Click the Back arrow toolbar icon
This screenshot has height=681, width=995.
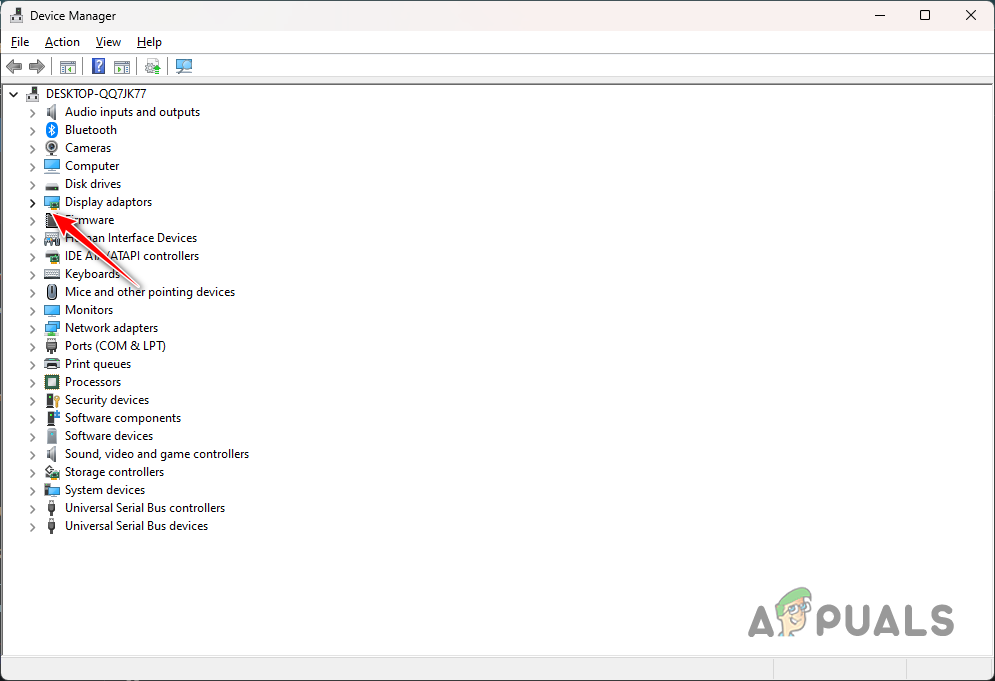(x=14, y=66)
